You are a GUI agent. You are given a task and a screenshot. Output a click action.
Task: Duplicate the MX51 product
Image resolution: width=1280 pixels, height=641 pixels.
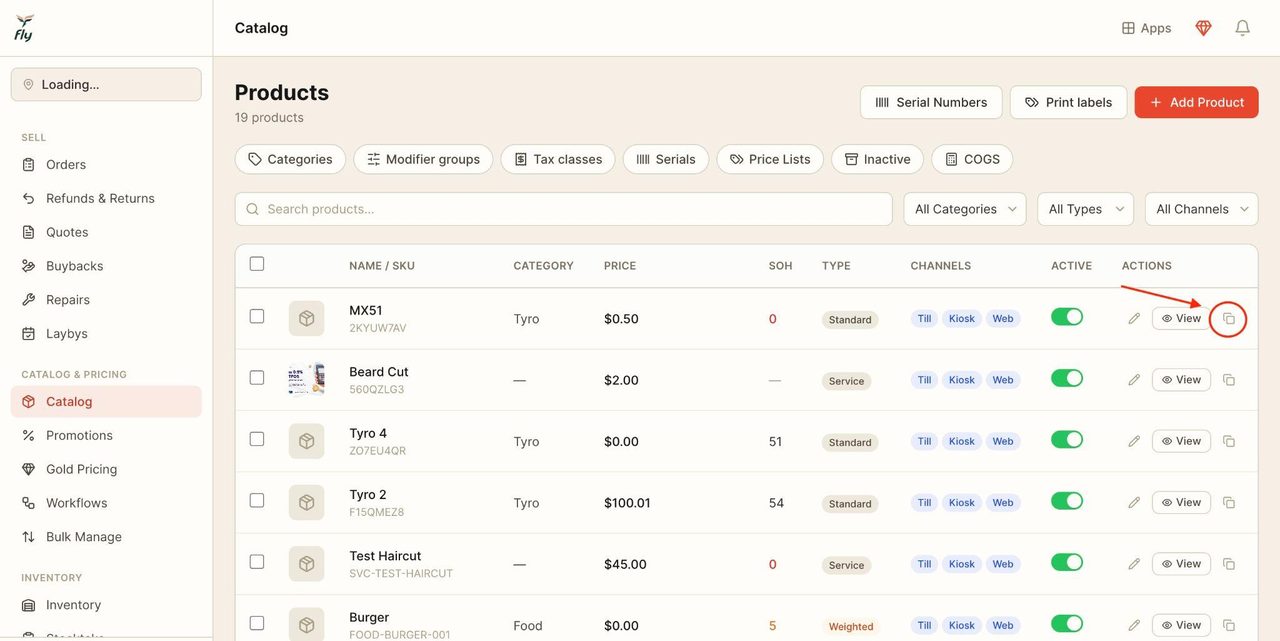[1229, 319]
